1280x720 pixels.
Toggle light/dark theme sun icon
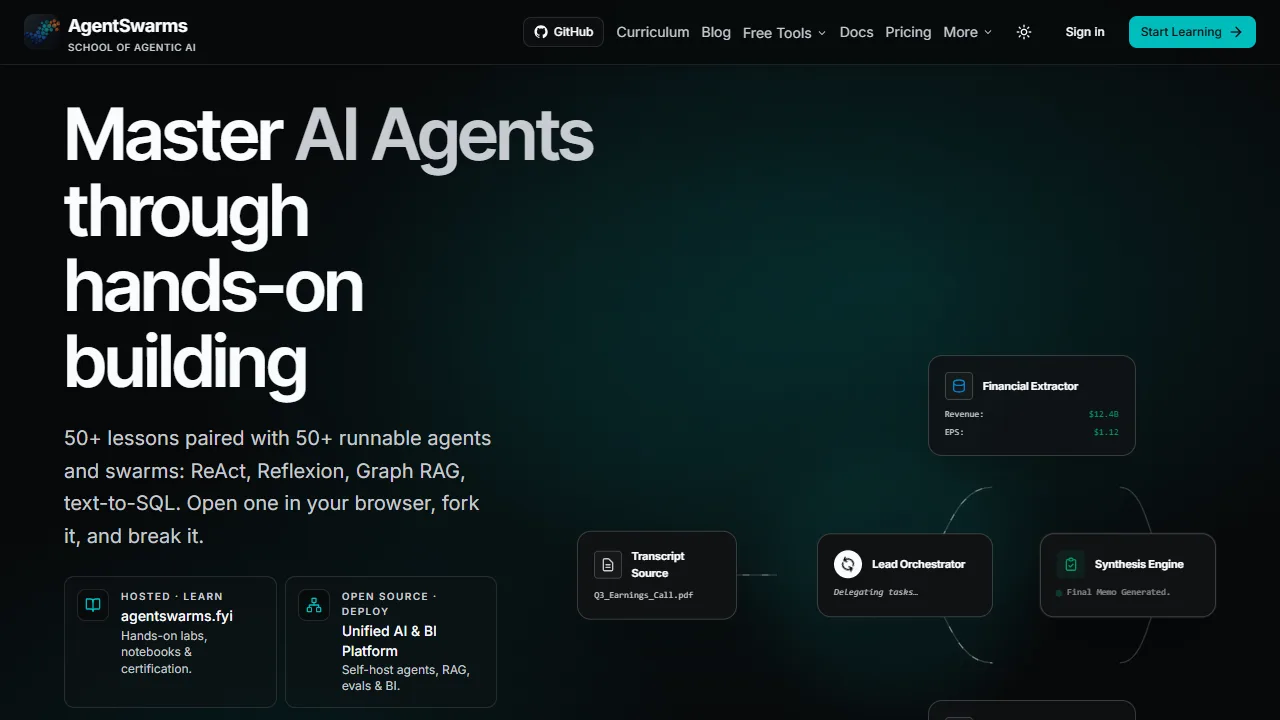point(1024,32)
